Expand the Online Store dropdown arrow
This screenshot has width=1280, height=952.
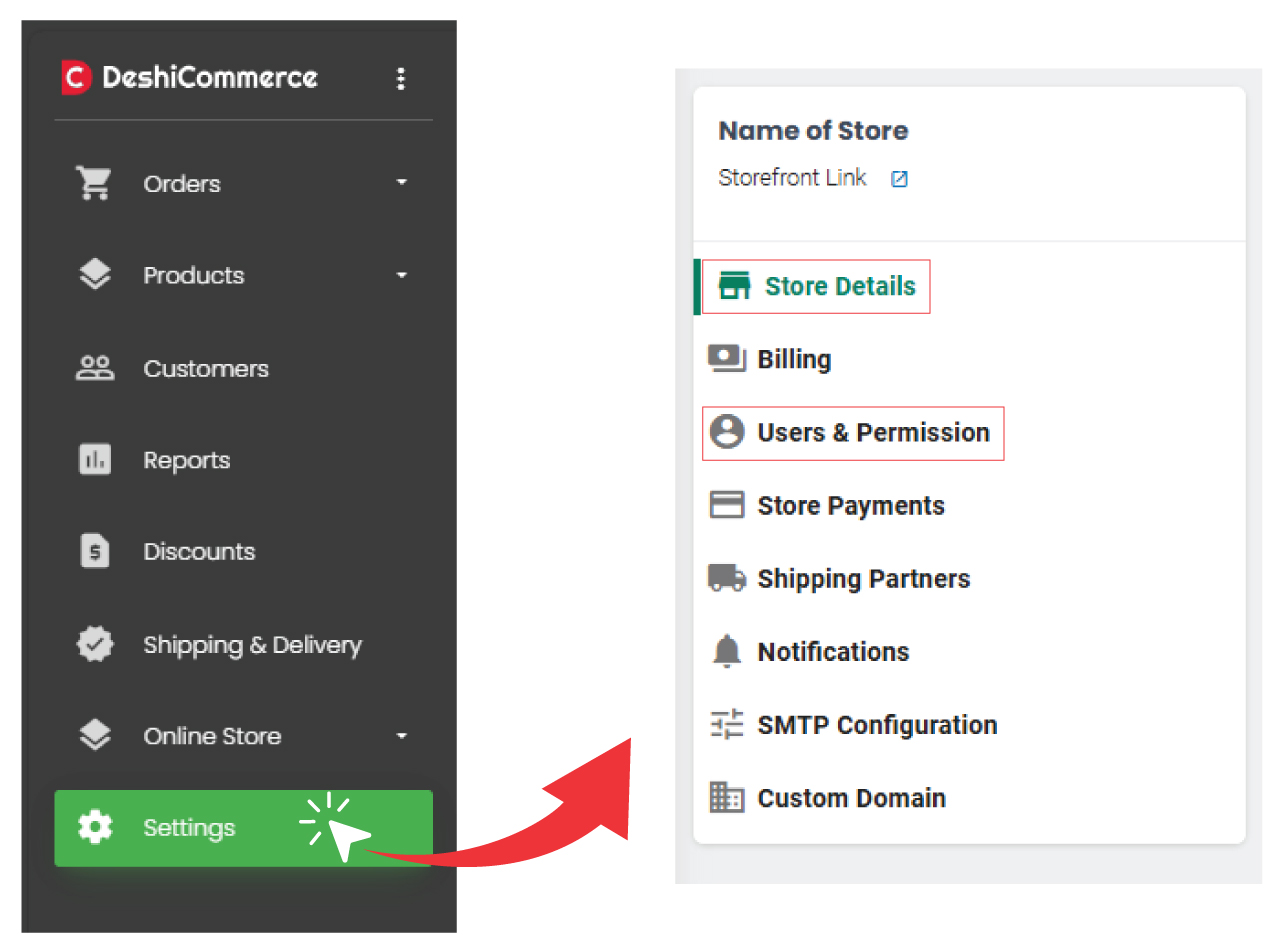(x=402, y=736)
